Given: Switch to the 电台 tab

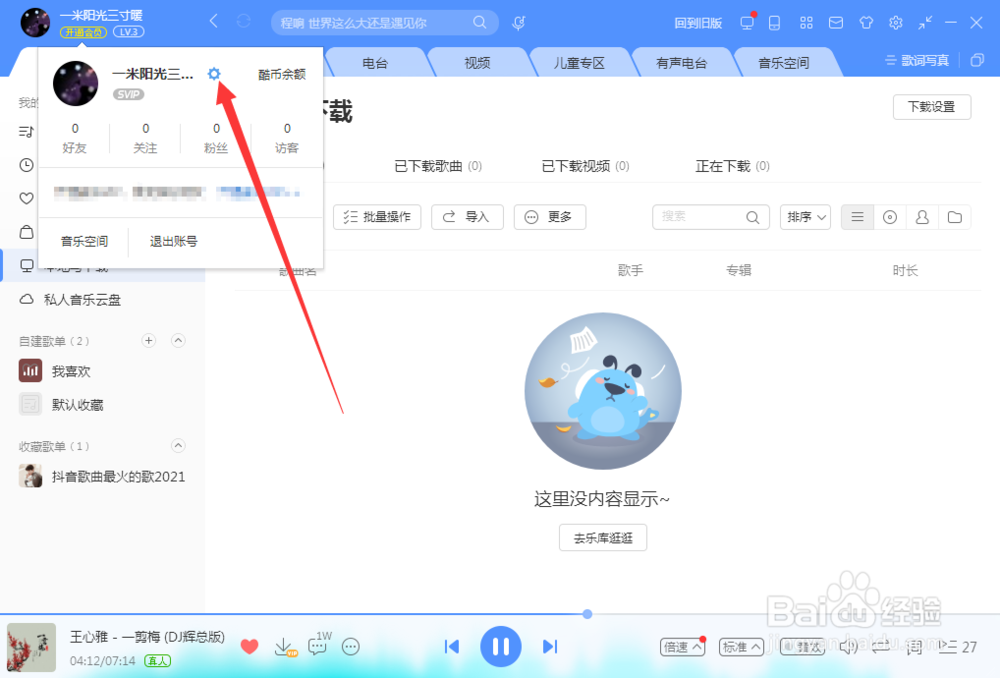Looking at the screenshot, I should [375, 63].
